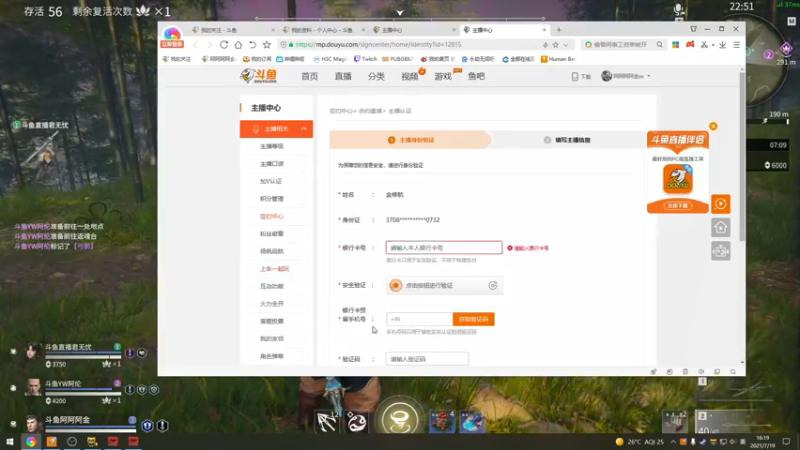
Task: Open the user account dropdown in header
Action: (626, 76)
